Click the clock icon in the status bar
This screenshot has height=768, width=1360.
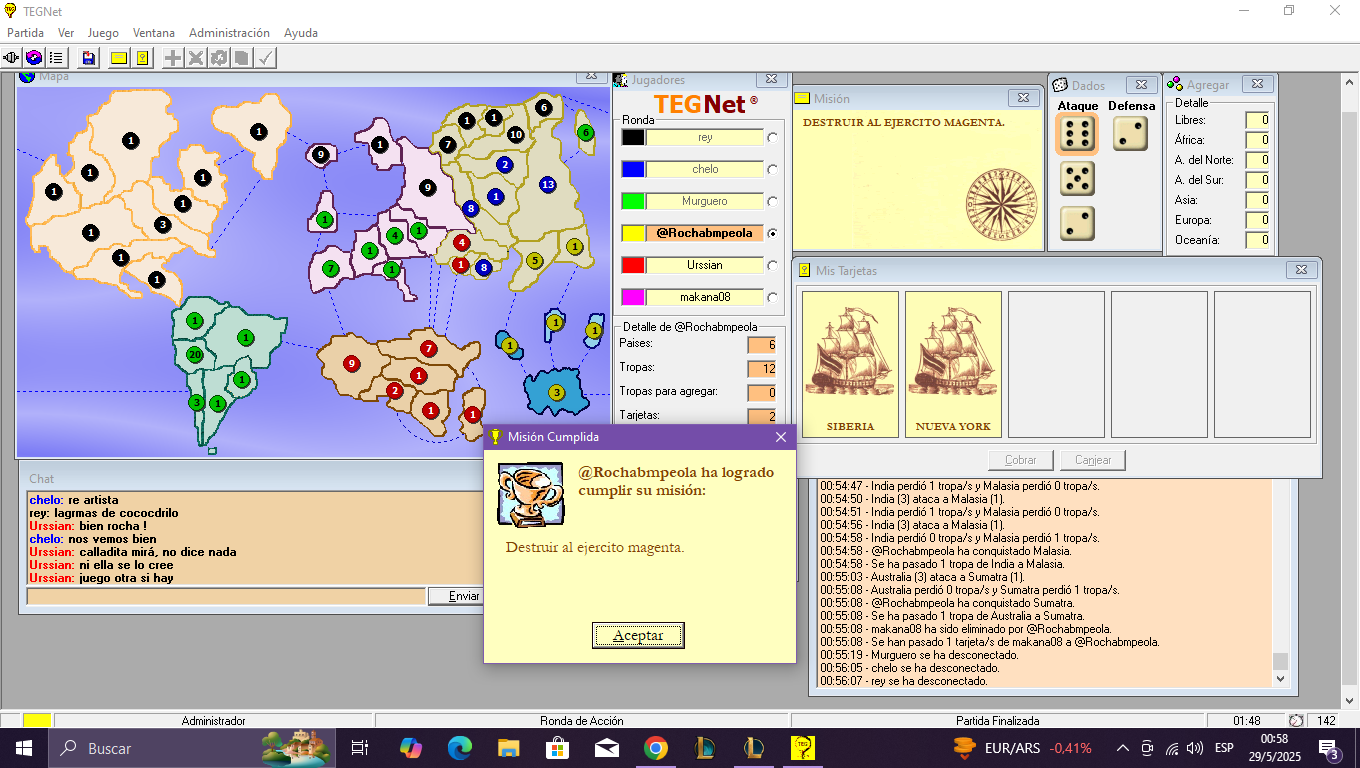pyautogui.click(x=1296, y=720)
